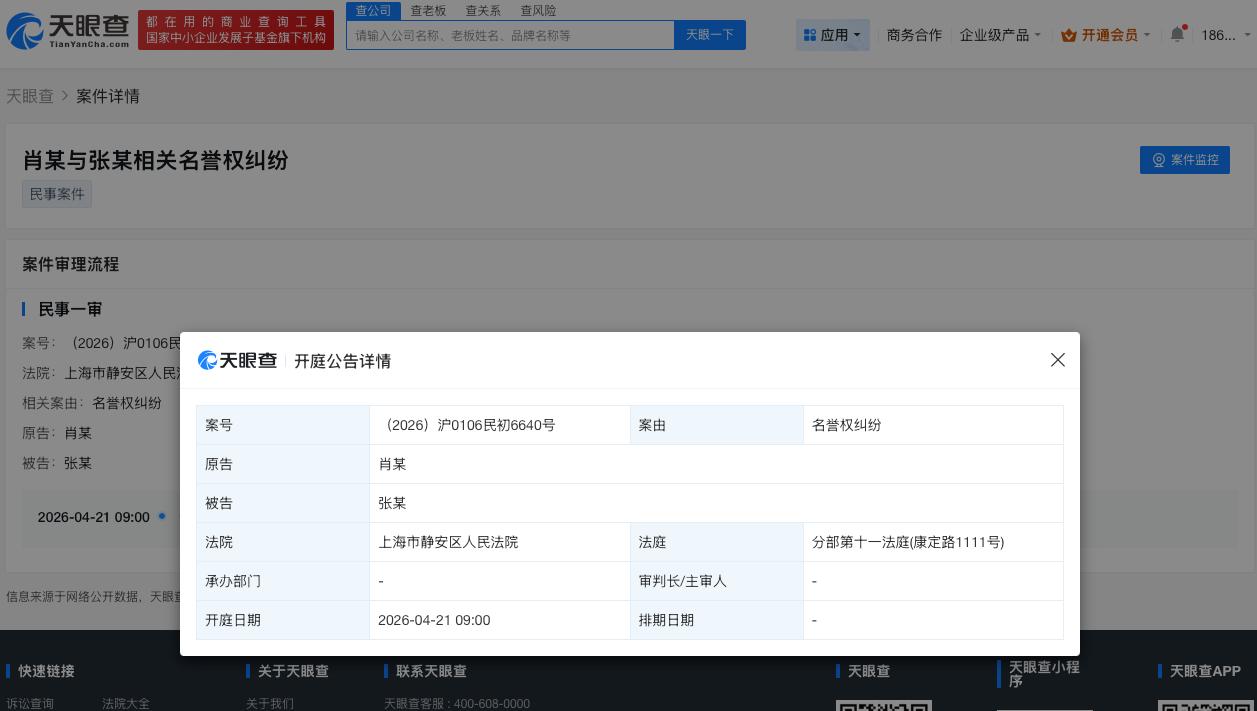Screen dimensions: 1257x711
Task: Switch to the 查老板 search tab
Action: point(428,10)
